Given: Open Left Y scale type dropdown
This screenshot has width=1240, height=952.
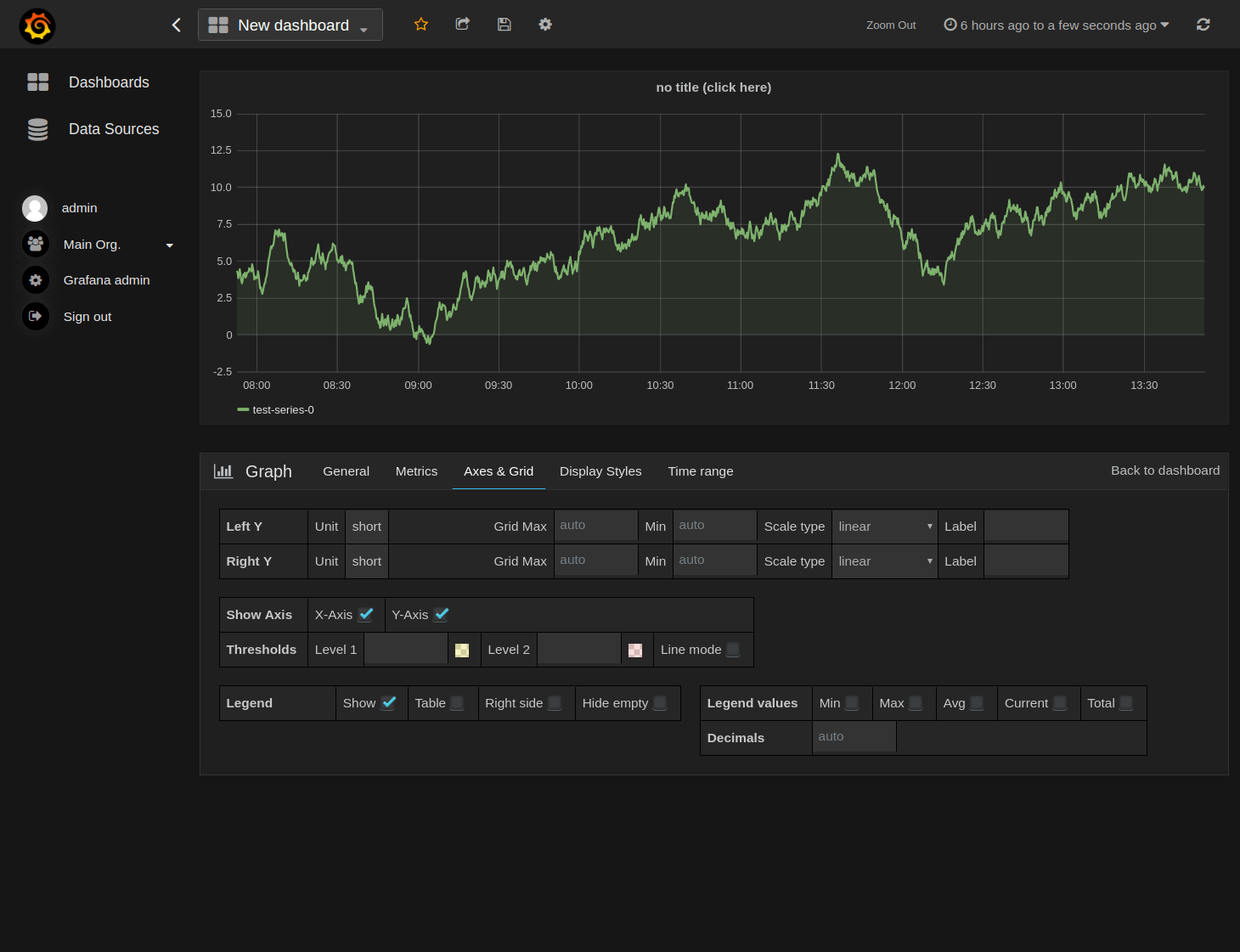Looking at the screenshot, I should click(x=884, y=526).
